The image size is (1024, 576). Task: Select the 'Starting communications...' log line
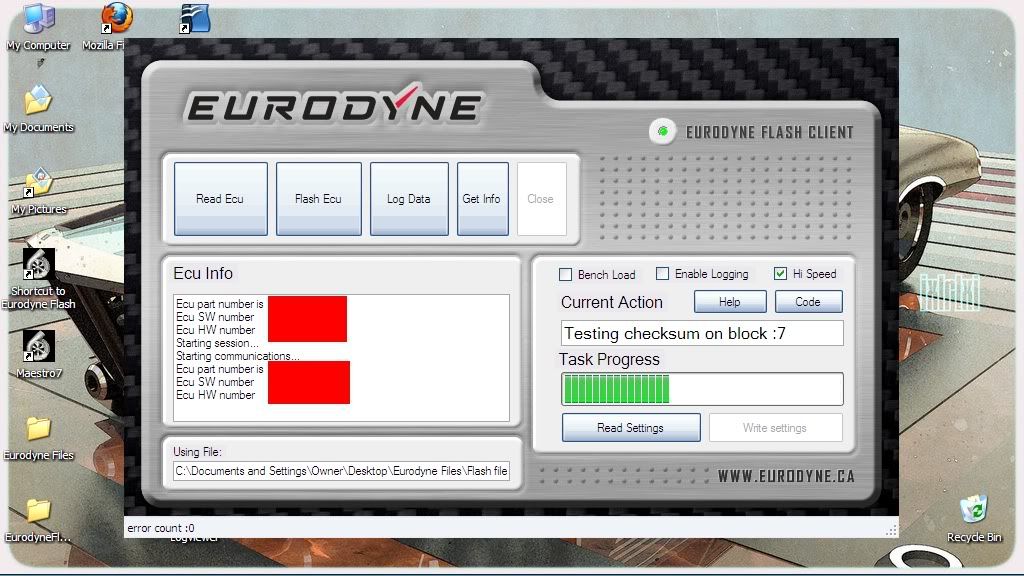[x=238, y=356]
